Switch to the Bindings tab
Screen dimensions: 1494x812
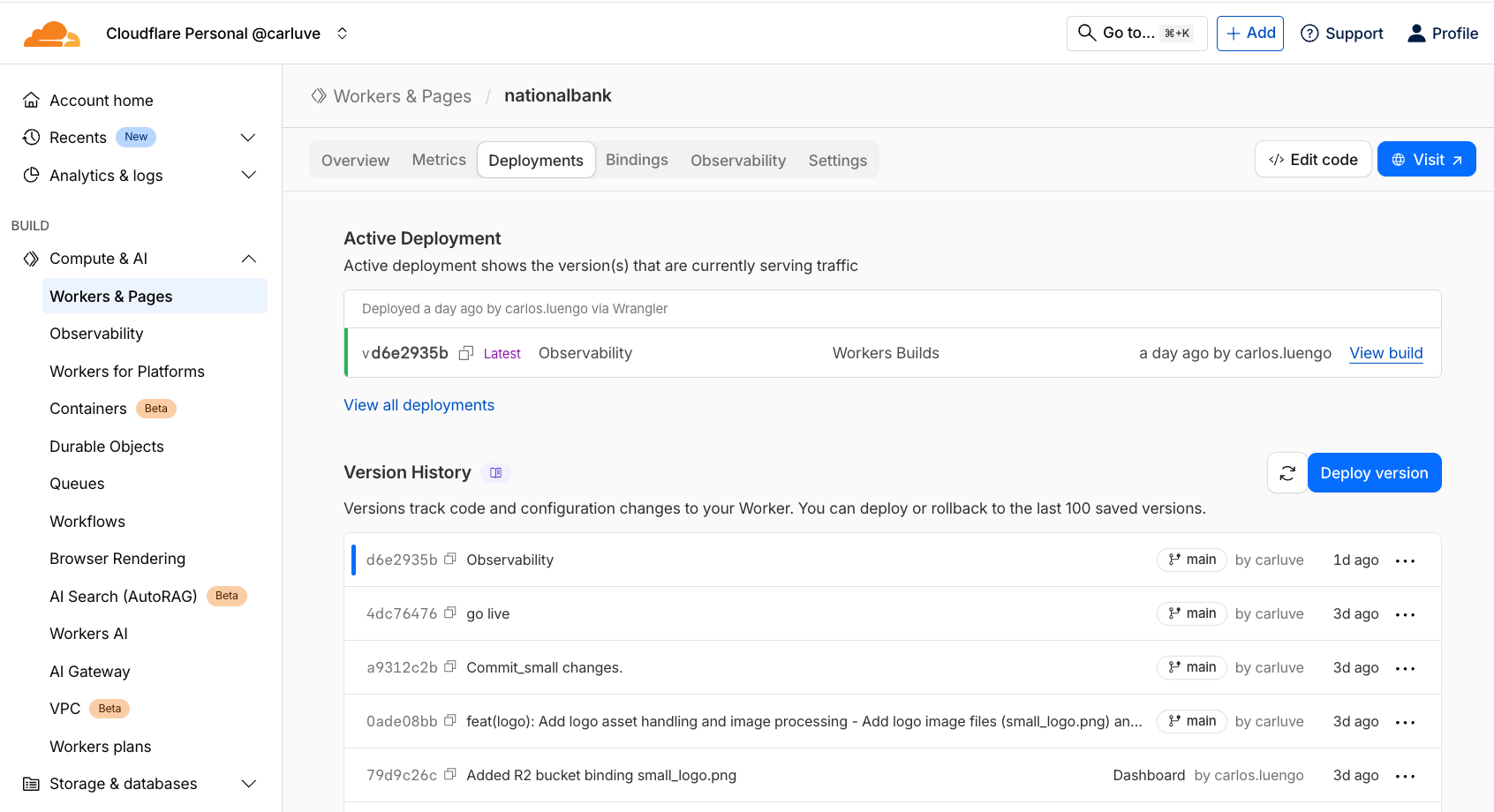637,160
